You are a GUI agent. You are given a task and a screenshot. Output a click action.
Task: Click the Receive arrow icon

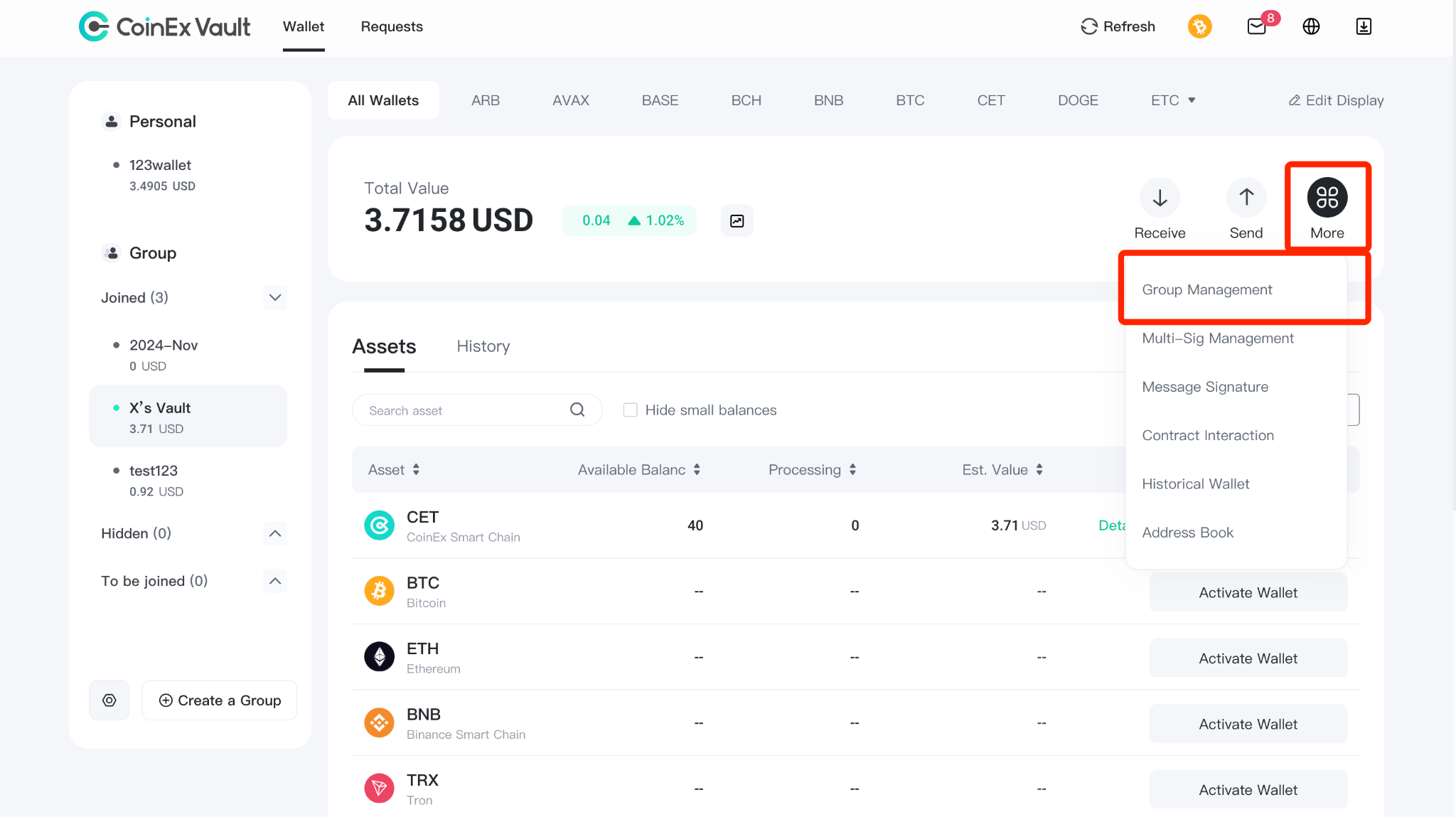pyautogui.click(x=1160, y=198)
